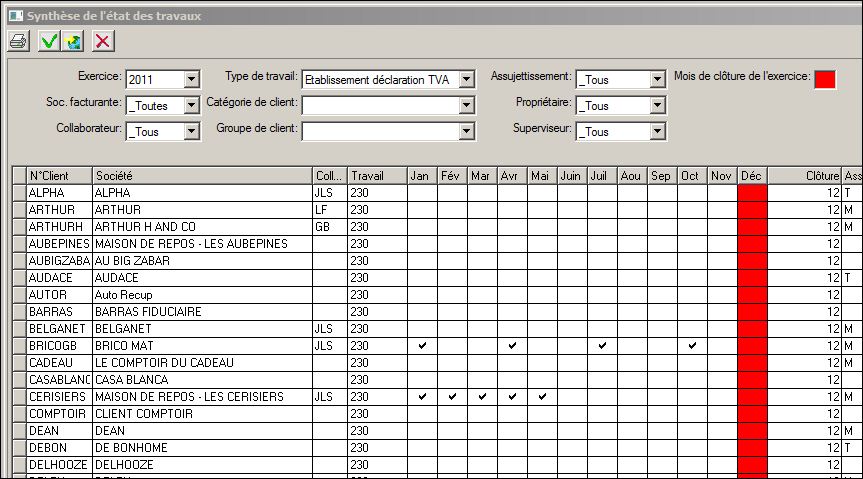
Task: Click the Travail column header
Action: [x=376, y=176]
